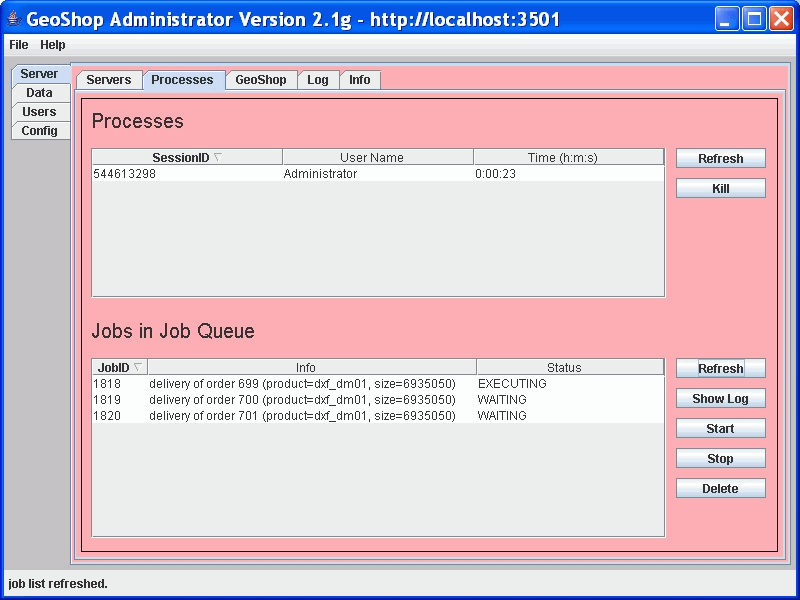
Task: Select job 1820 ID cell
Action: [x=120, y=416]
